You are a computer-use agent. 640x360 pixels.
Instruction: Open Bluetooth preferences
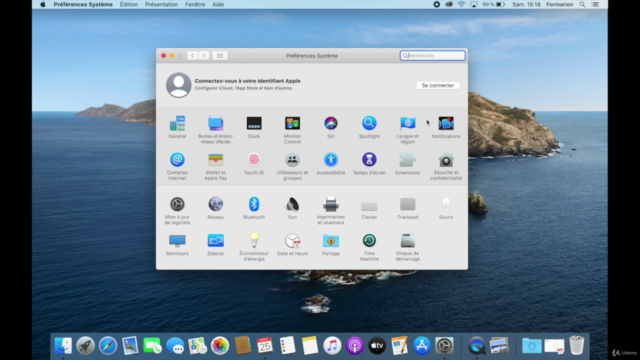[254, 204]
